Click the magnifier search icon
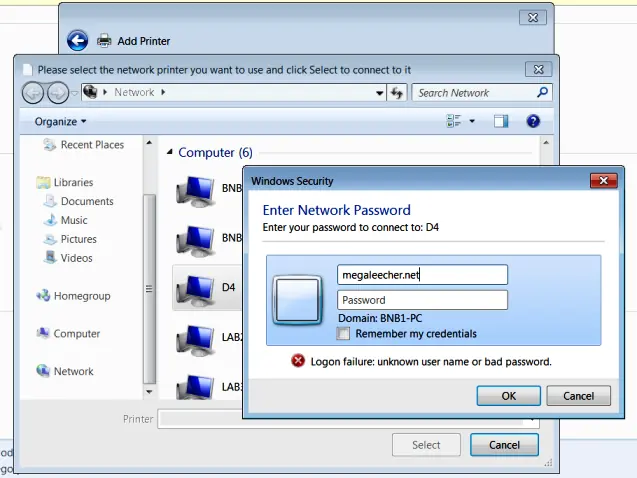Screen dimensions: 637x478 point(542,92)
